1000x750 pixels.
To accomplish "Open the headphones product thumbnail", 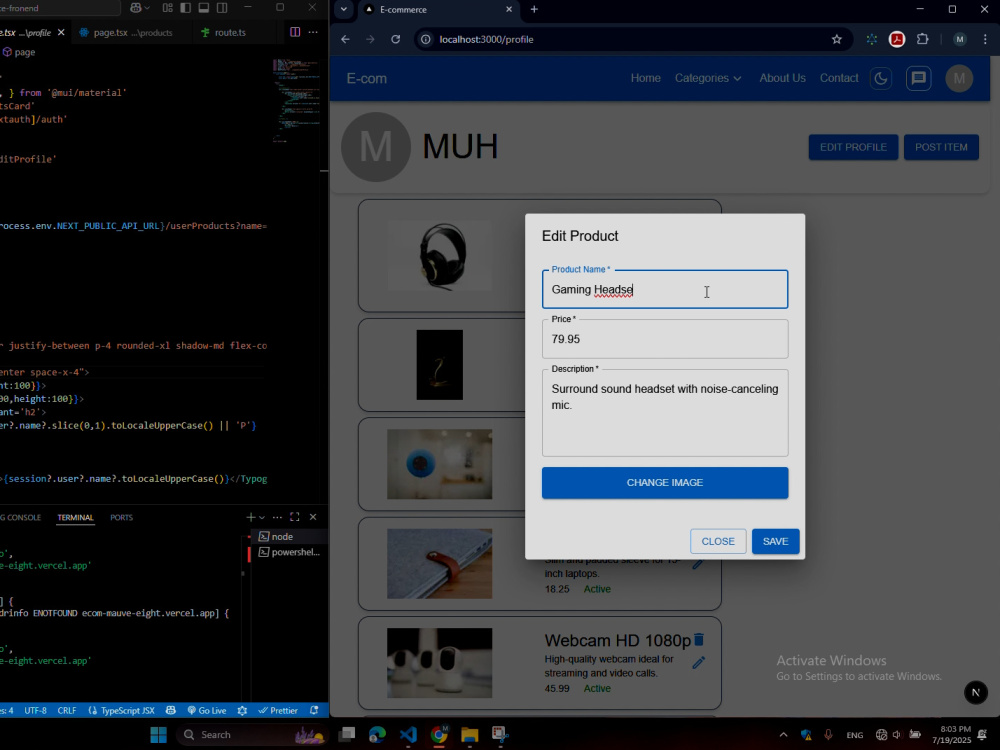I will click(439, 256).
